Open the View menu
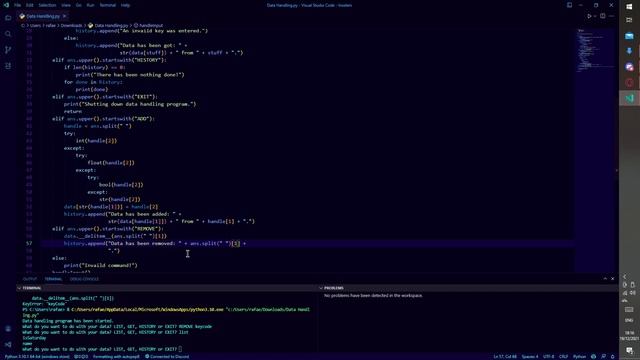The image size is (640, 360). [66, 5]
